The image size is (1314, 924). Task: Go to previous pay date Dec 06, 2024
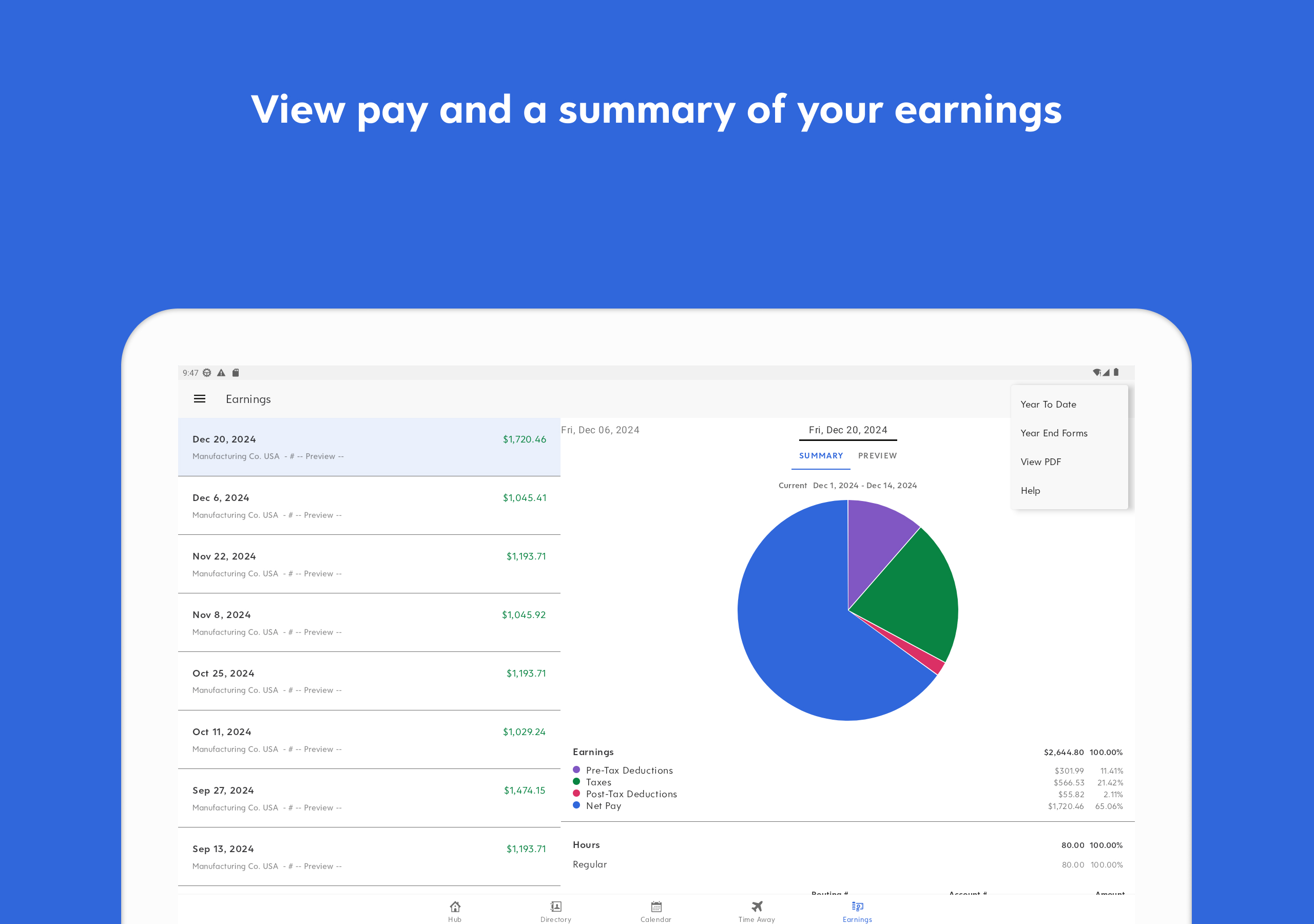coord(600,430)
